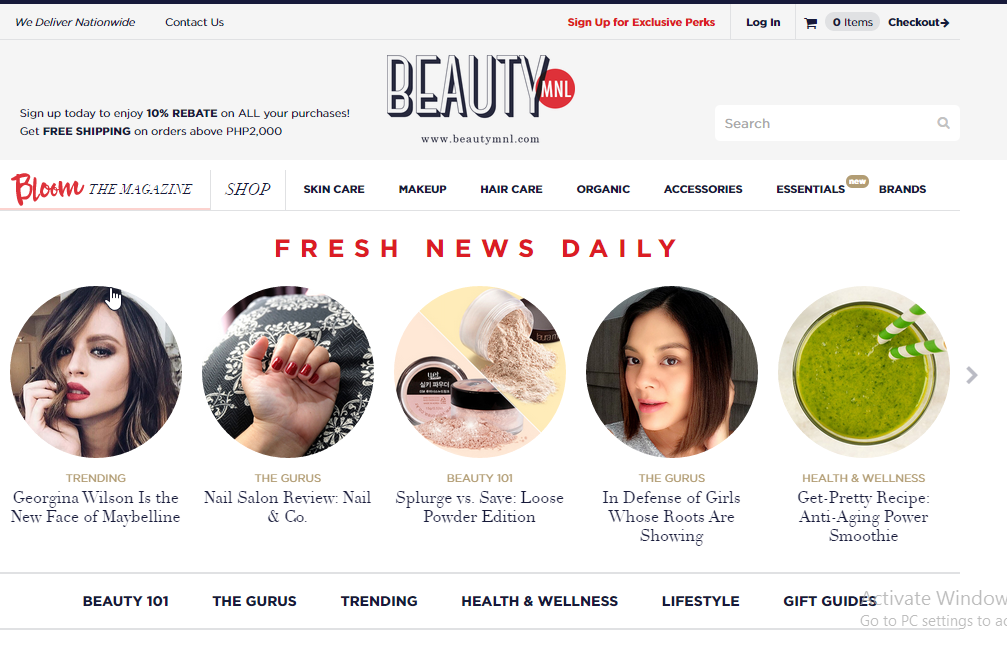1007x661 pixels.
Task: Select the SKIN CARE menu
Action: point(334,189)
